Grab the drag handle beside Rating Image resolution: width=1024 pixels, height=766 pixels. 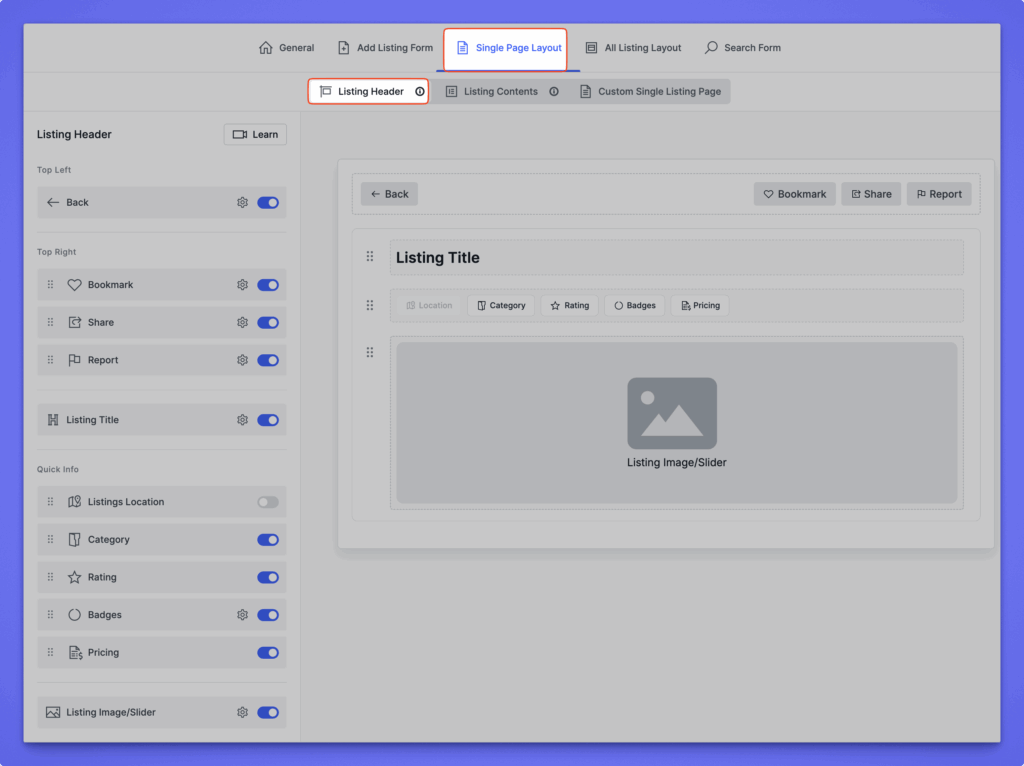[x=50, y=578]
